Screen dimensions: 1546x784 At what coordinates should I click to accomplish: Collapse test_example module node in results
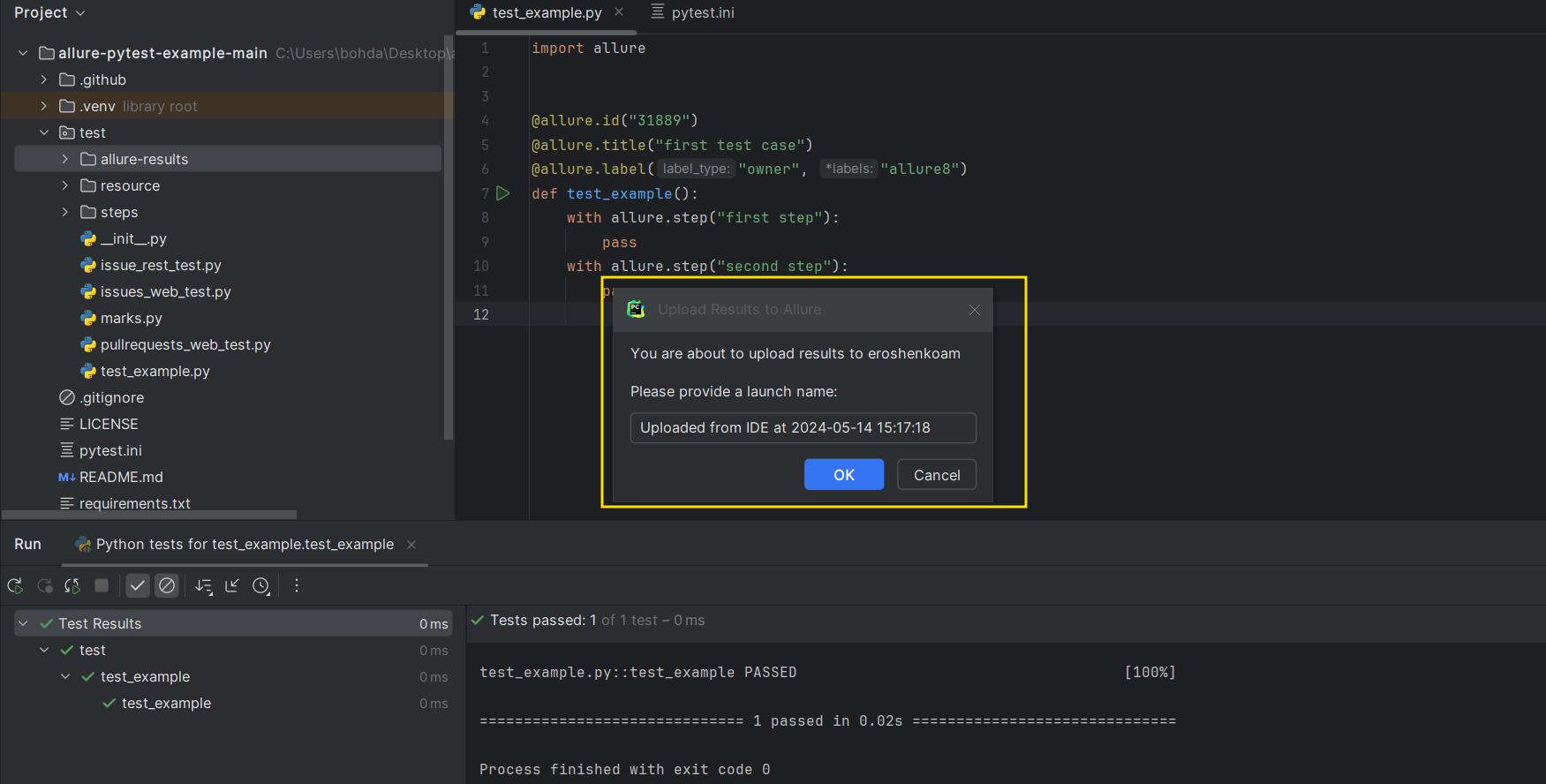[65, 676]
